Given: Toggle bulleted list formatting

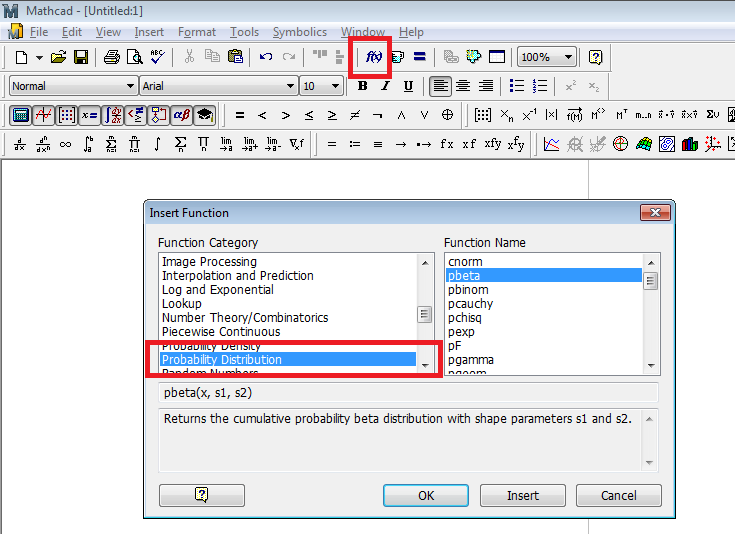Looking at the screenshot, I should point(517,86).
